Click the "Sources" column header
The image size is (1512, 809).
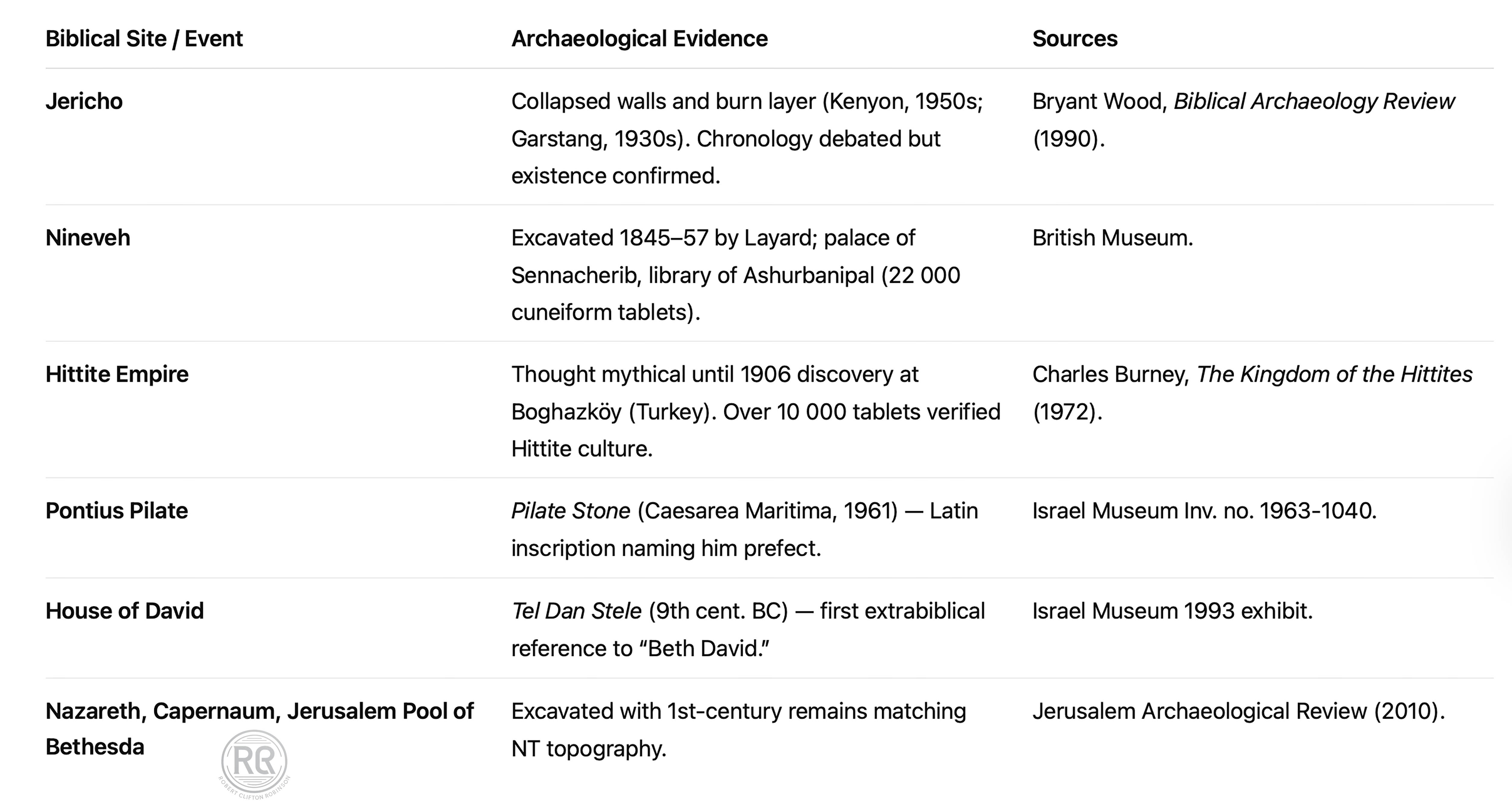[x=1075, y=39]
